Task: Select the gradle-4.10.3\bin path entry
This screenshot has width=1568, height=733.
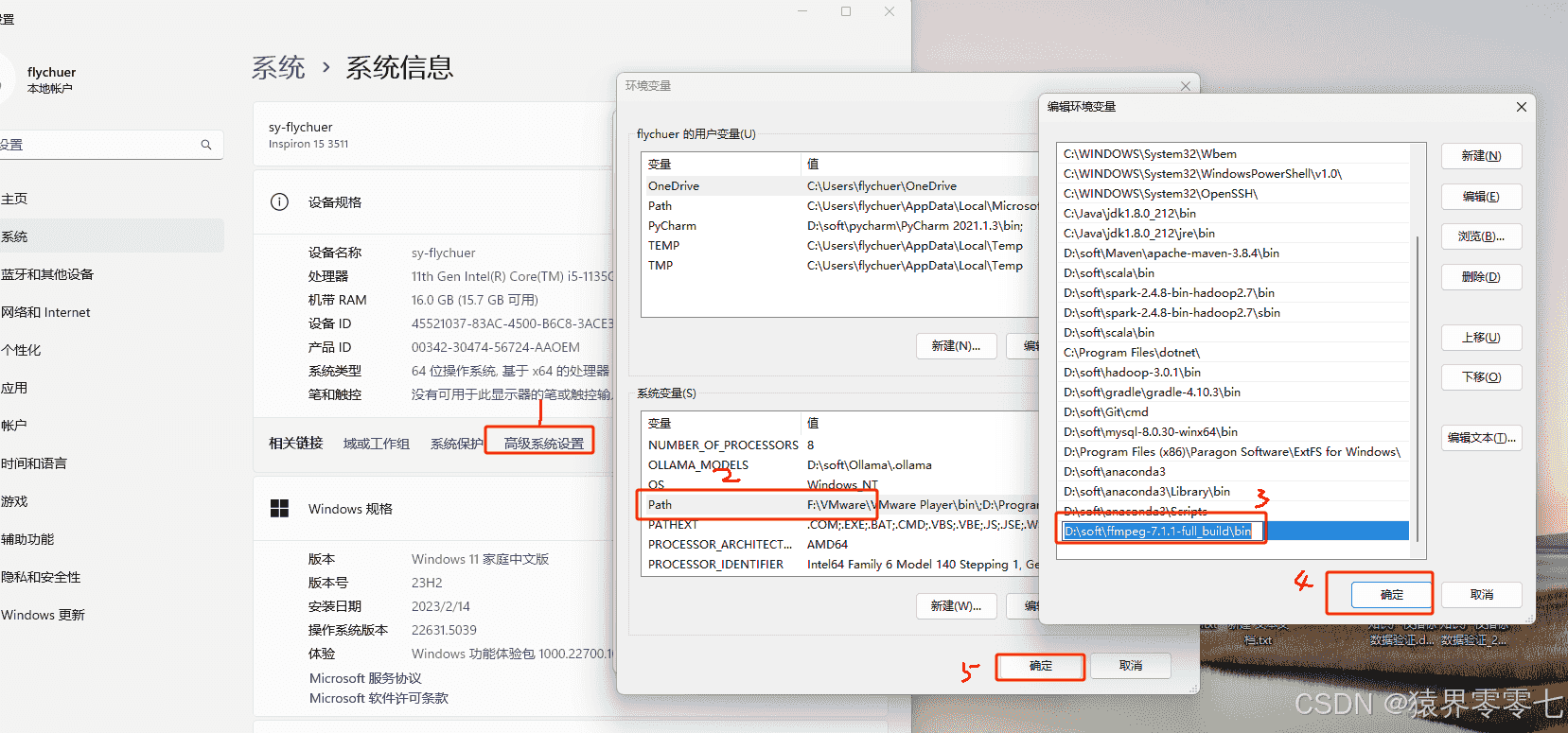Action: tap(1235, 393)
